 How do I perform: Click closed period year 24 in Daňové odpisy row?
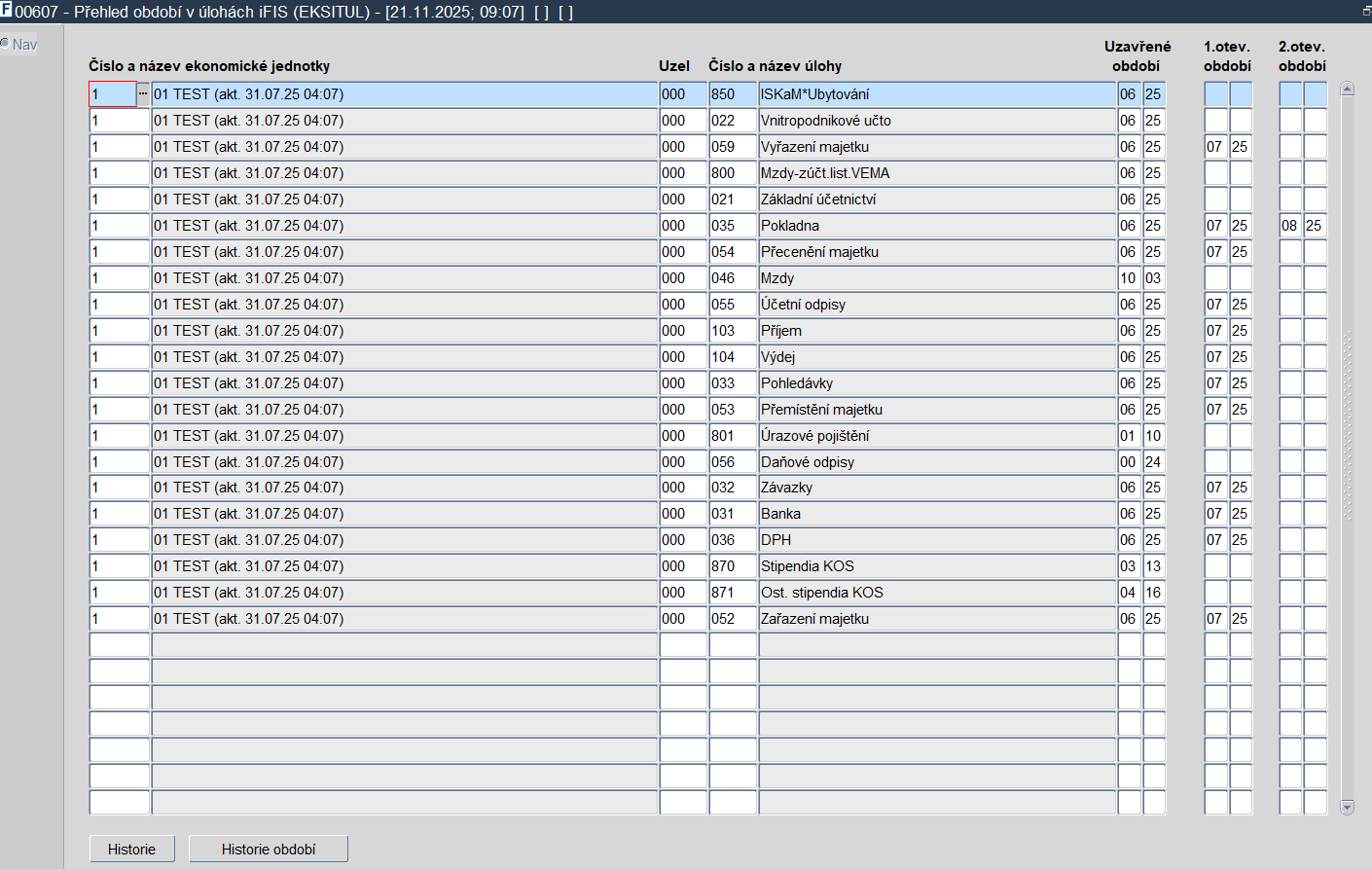pyautogui.click(x=1154, y=462)
